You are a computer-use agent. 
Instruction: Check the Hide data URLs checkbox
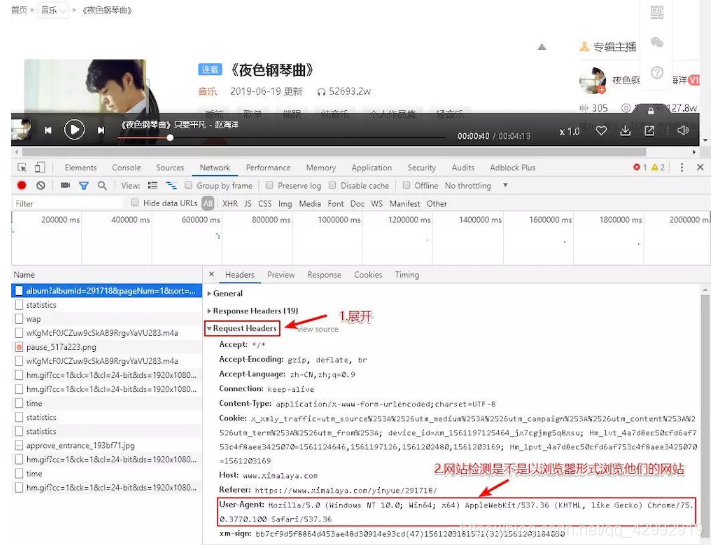pyautogui.click(x=135, y=202)
